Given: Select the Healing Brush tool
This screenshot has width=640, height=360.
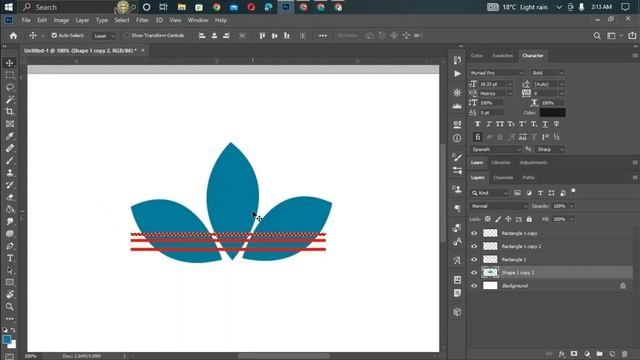Looking at the screenshot, I should (x=10, y=149).
